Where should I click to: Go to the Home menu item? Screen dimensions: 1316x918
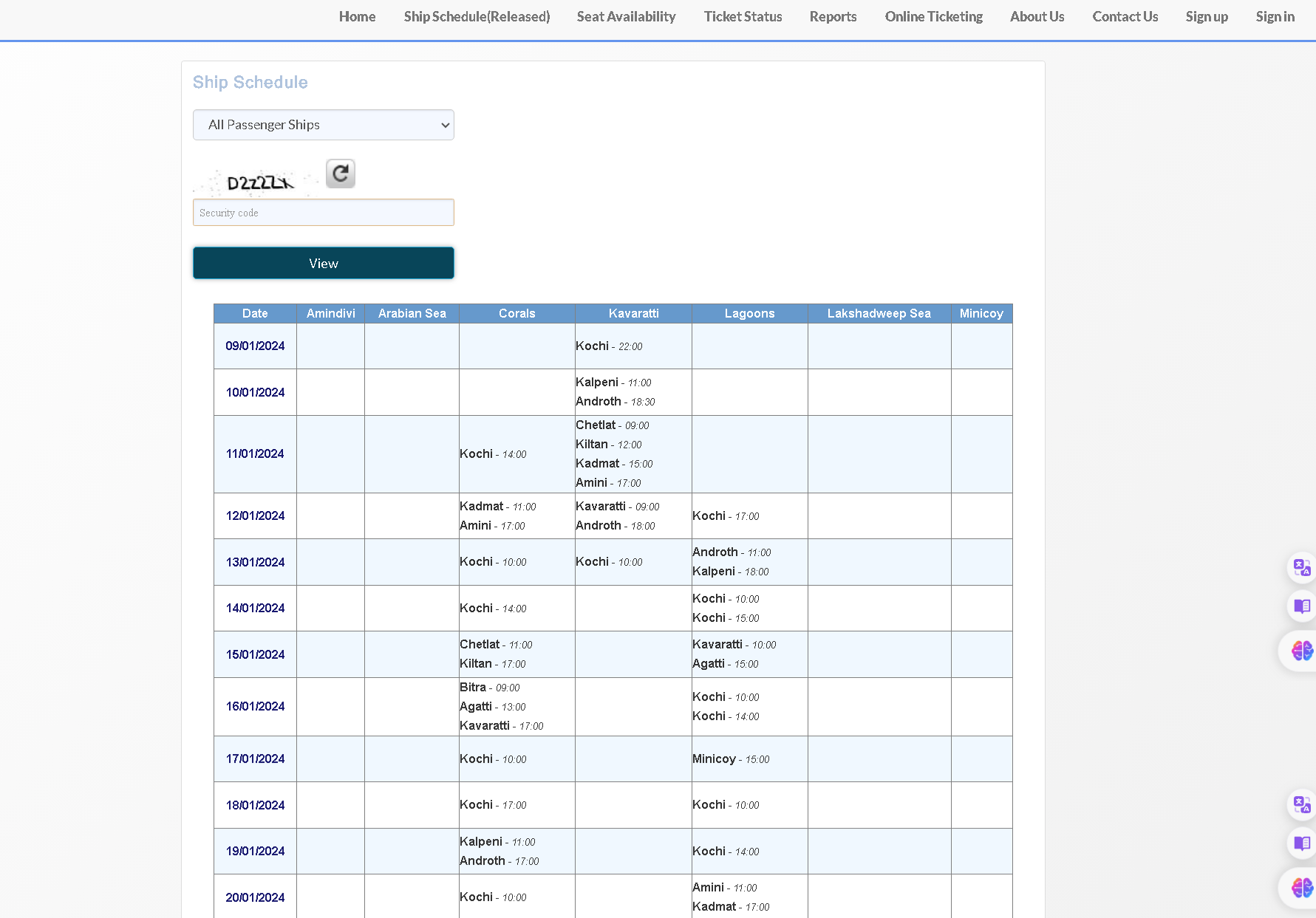357,16
